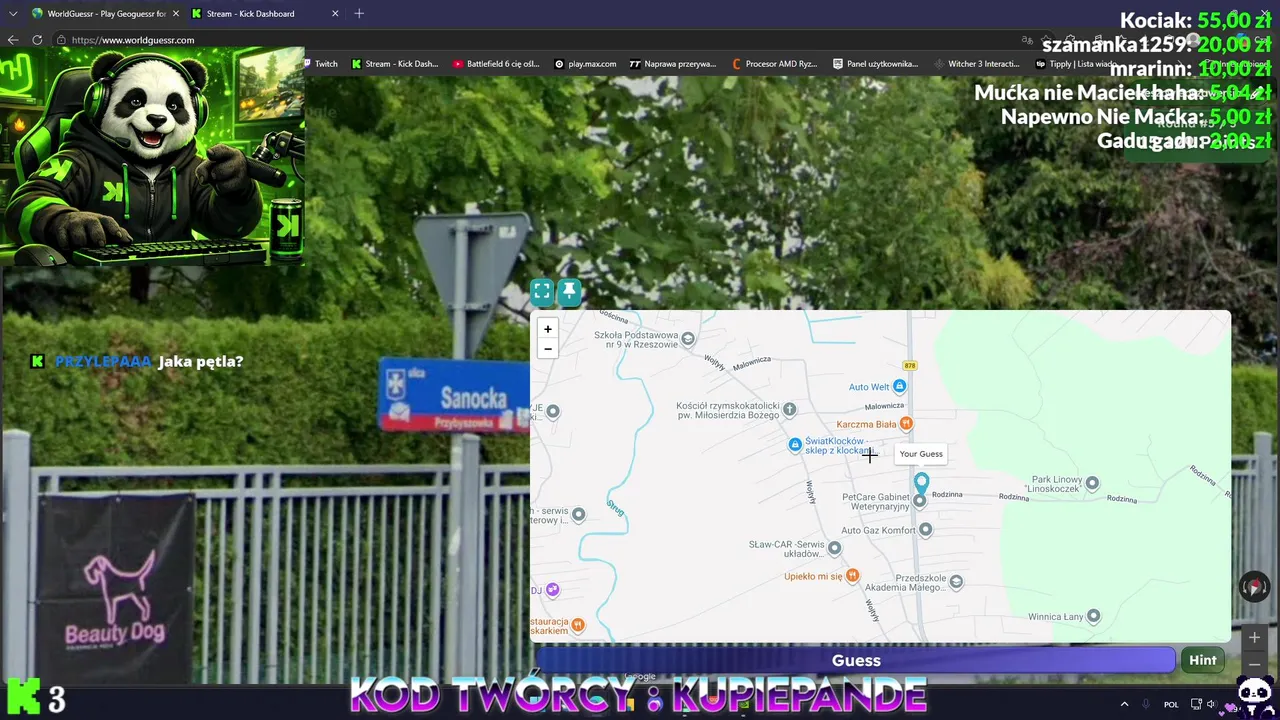Select the teal Your Guess pin
Viewport: 1280px width, 720px height.
921,484
